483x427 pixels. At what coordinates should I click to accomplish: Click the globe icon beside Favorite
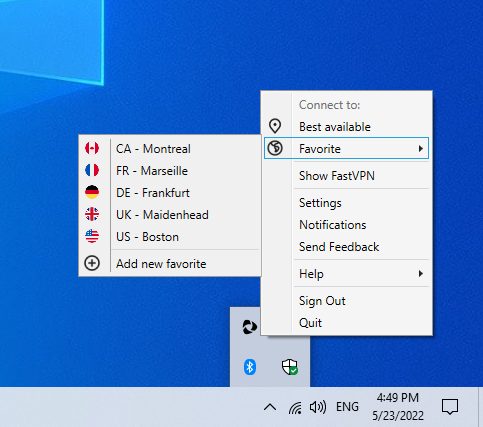pyautogui.click(x=275, y=148)
